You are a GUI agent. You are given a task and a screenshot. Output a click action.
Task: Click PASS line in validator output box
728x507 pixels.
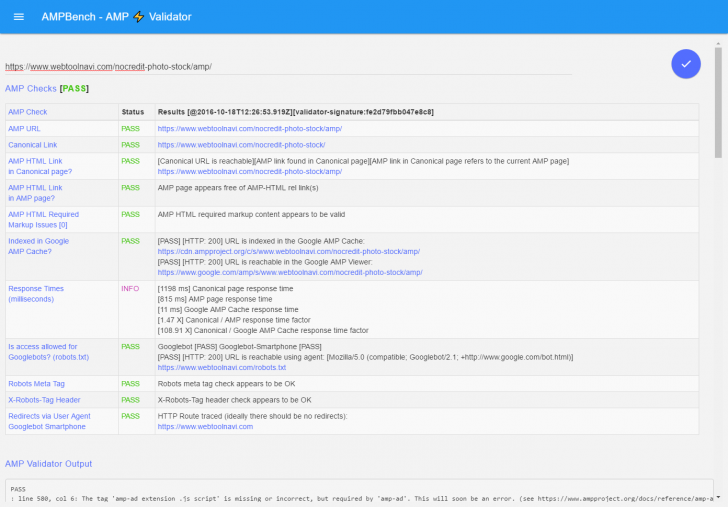point(18,489)
